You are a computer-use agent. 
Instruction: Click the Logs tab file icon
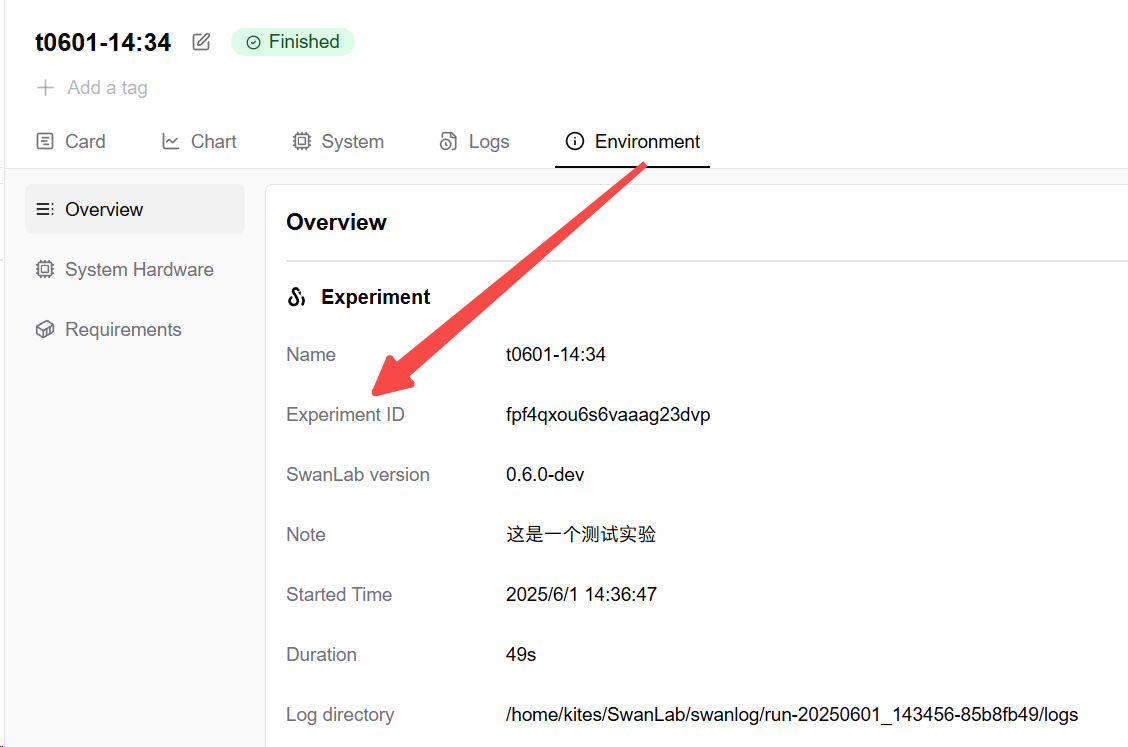tap(448, 142)
